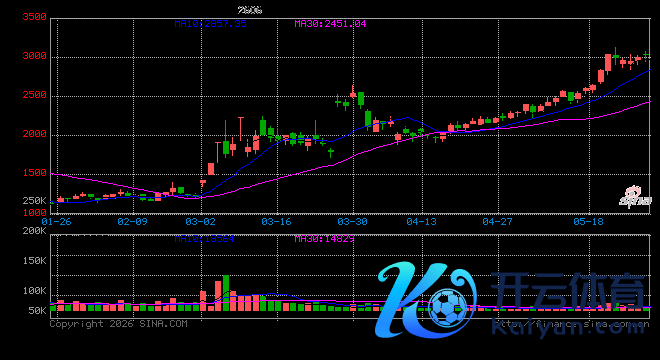Select the 05-18 date label
Screen dimensions: 660x360
coord(588,222)
